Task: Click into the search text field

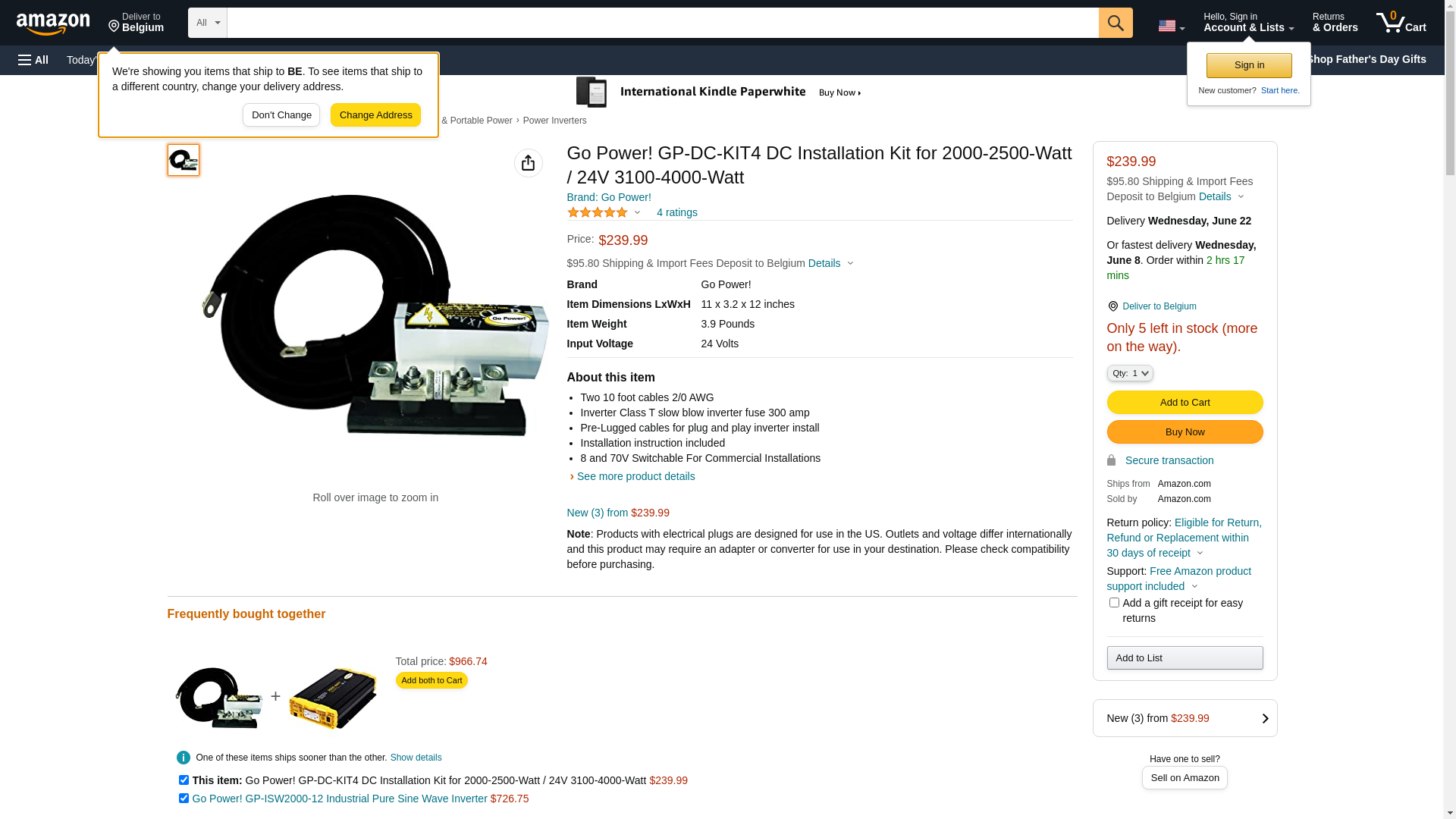Action: pos(662,23)
